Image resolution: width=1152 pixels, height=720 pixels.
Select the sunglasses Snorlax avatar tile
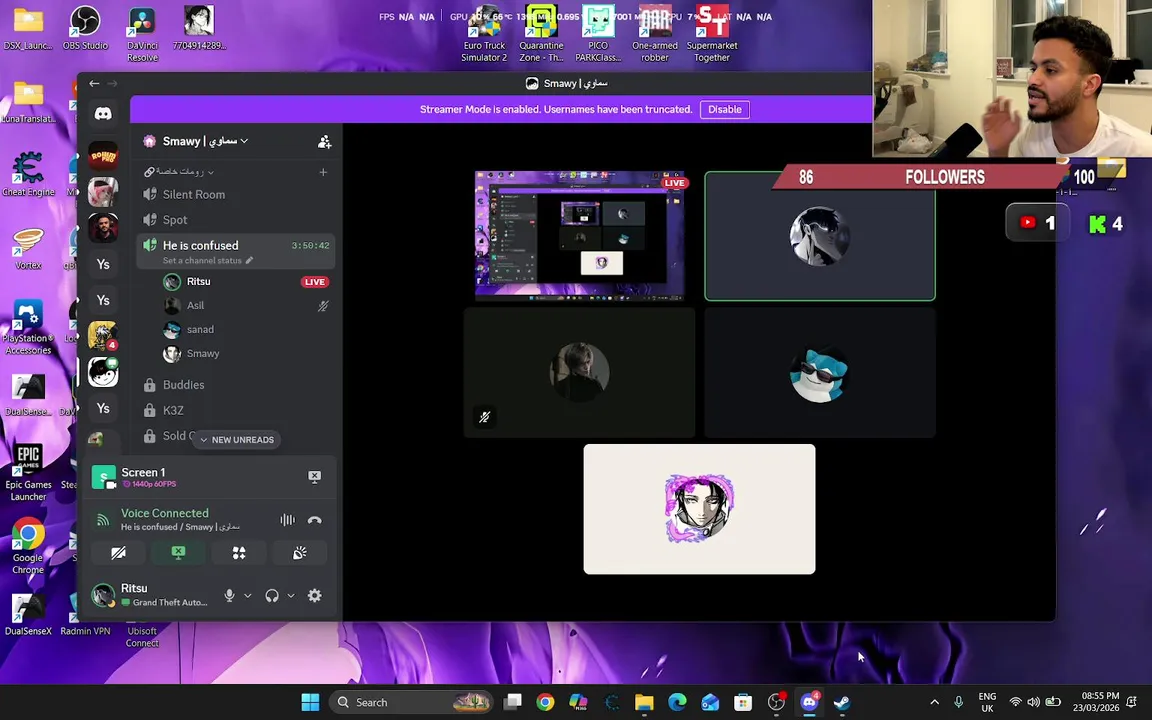[820, 372]
